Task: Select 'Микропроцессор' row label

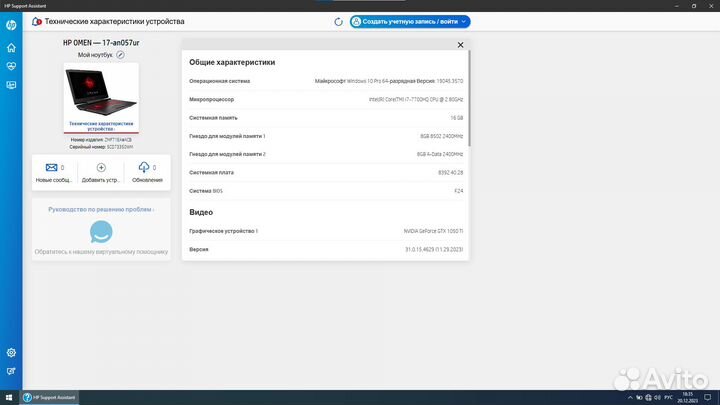Action: [x=212, y=100]
